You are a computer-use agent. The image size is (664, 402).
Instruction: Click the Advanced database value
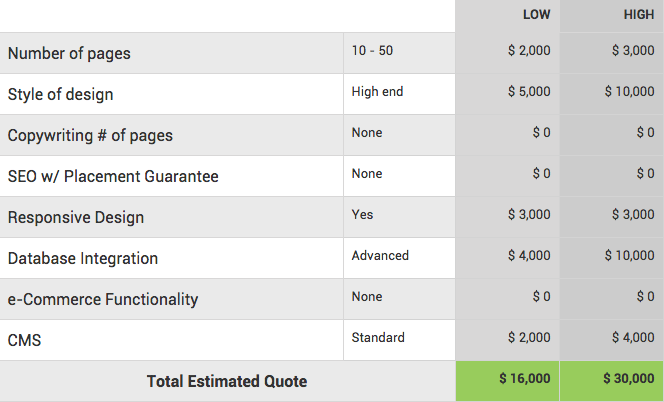(x=380, y=255)
